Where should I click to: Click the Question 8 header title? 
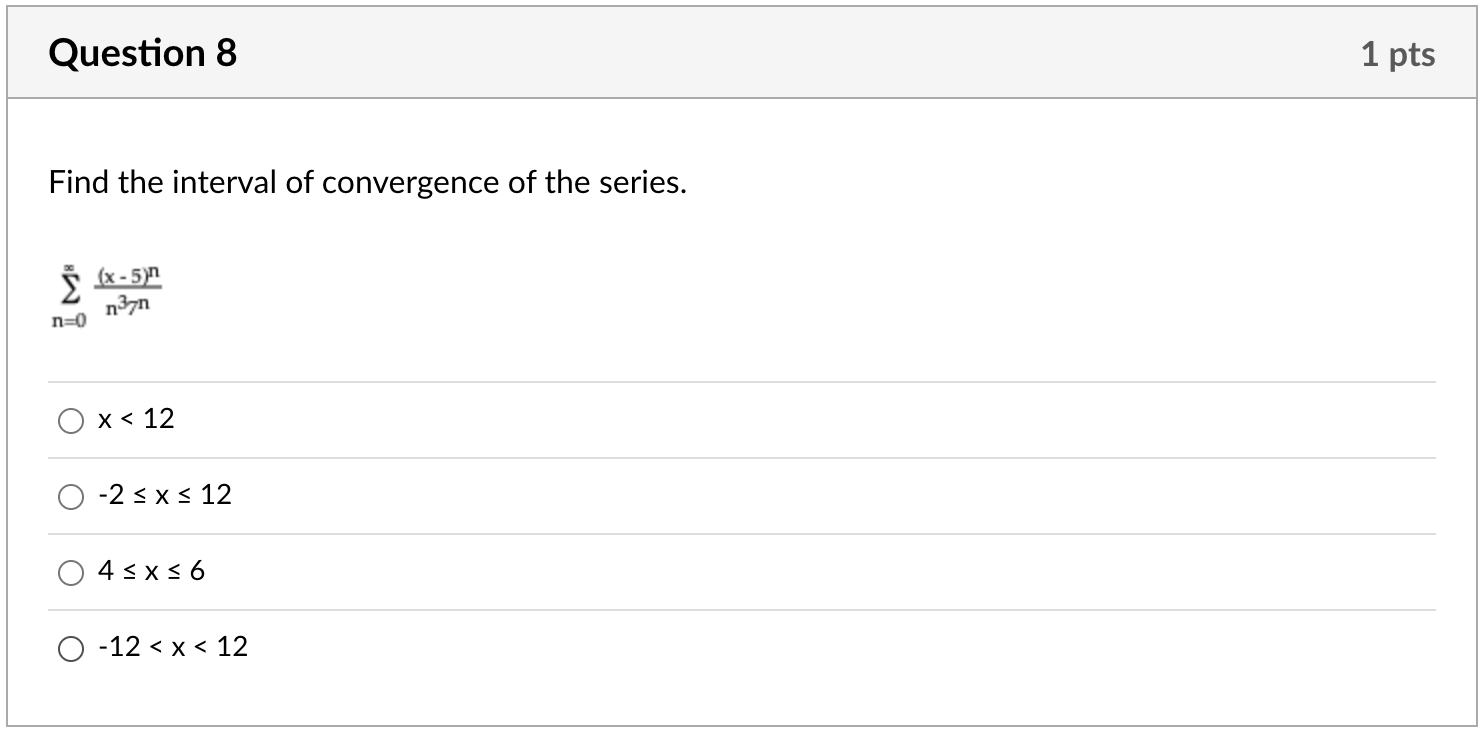tap(142, 53)
